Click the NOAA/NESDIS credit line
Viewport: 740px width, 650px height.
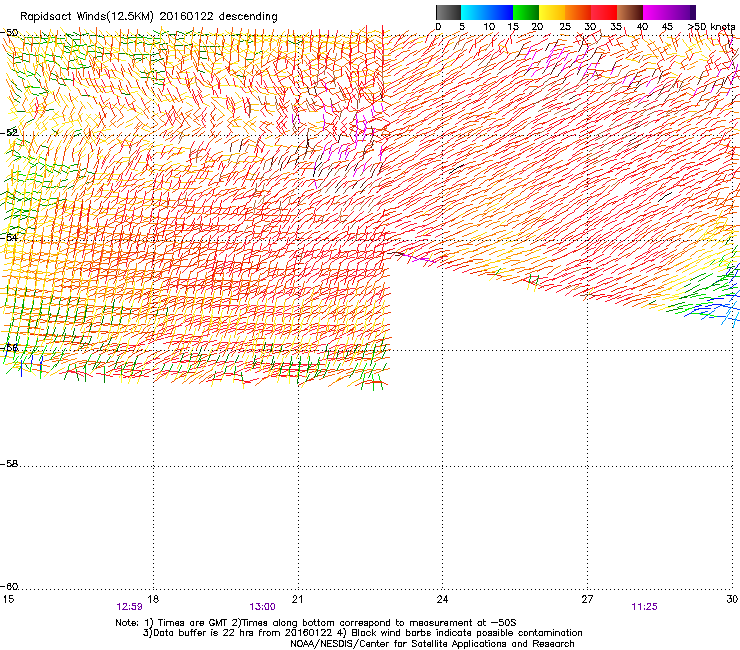[432, 644]
